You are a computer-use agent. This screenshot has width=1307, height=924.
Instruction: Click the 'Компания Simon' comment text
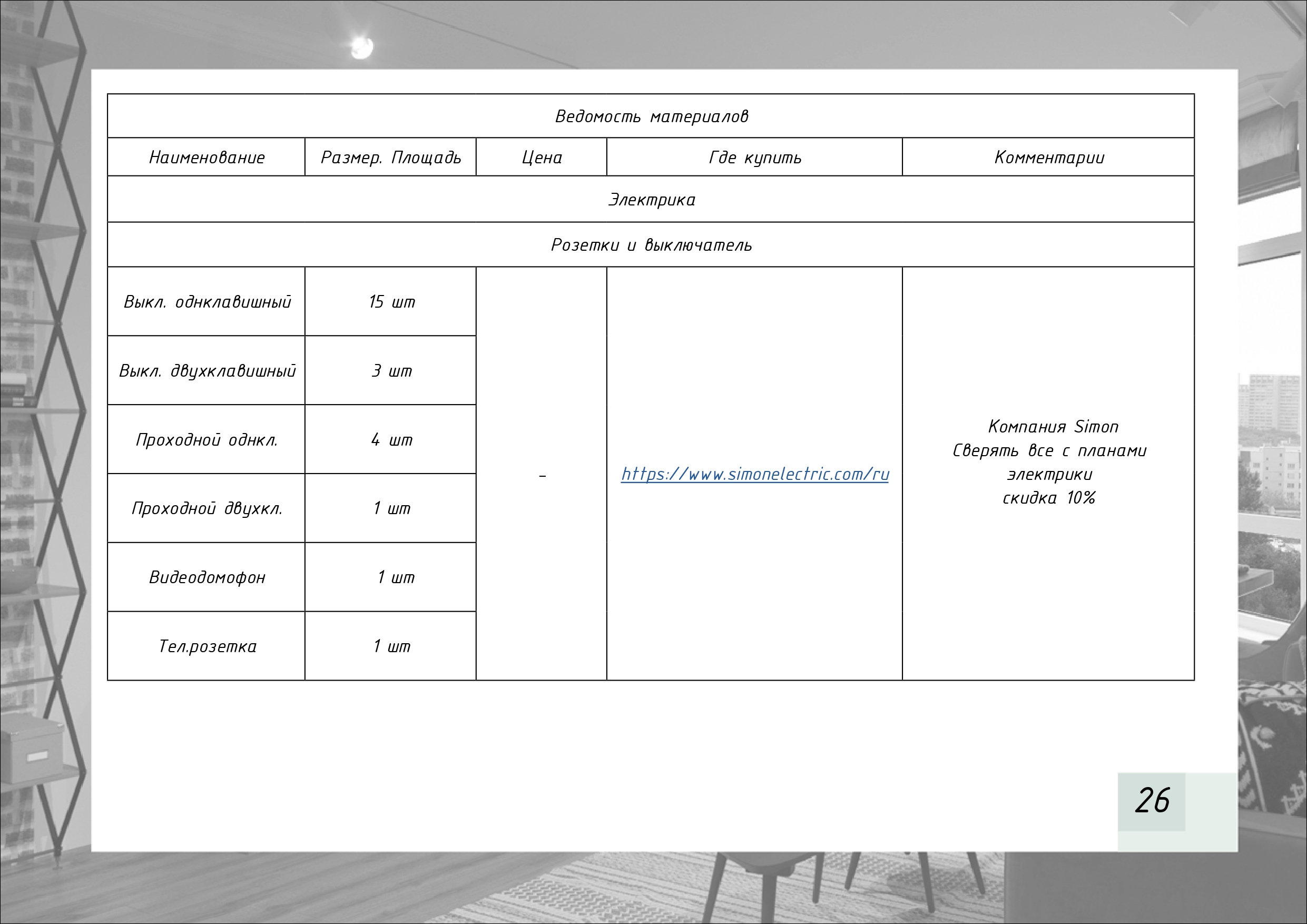coord(1053,427)
